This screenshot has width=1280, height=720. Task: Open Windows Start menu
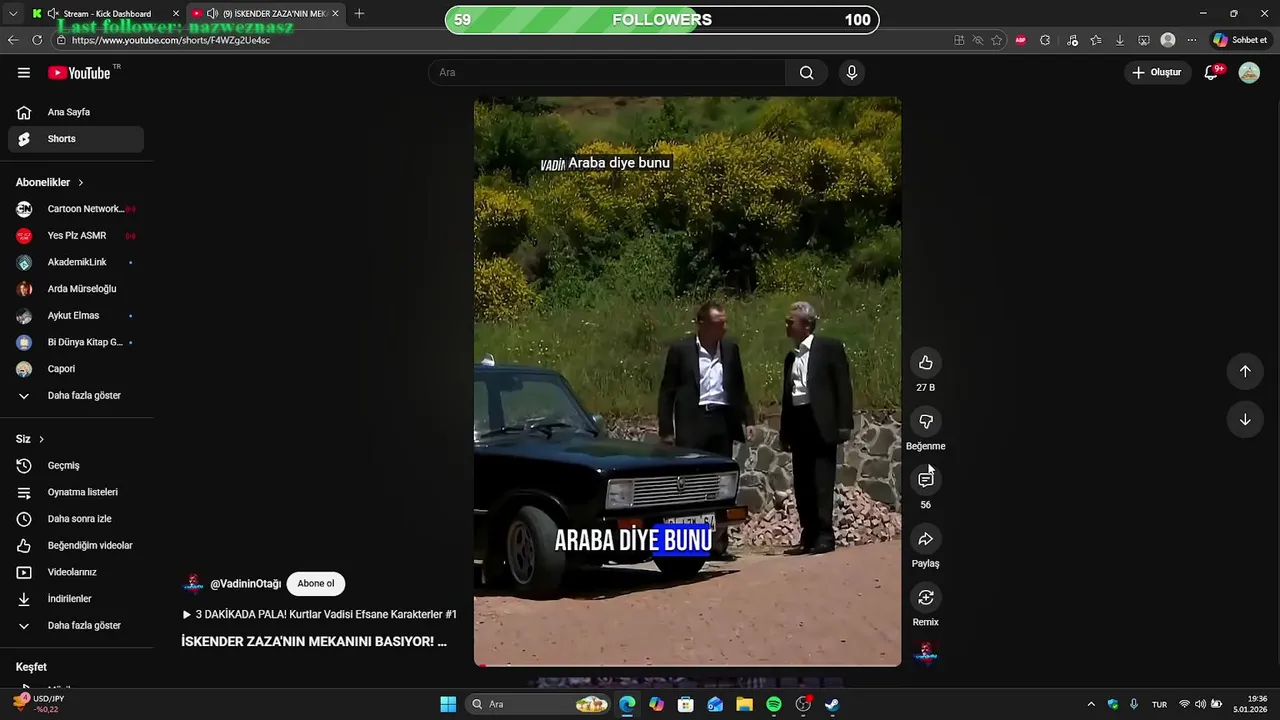(x=448, y=704)
